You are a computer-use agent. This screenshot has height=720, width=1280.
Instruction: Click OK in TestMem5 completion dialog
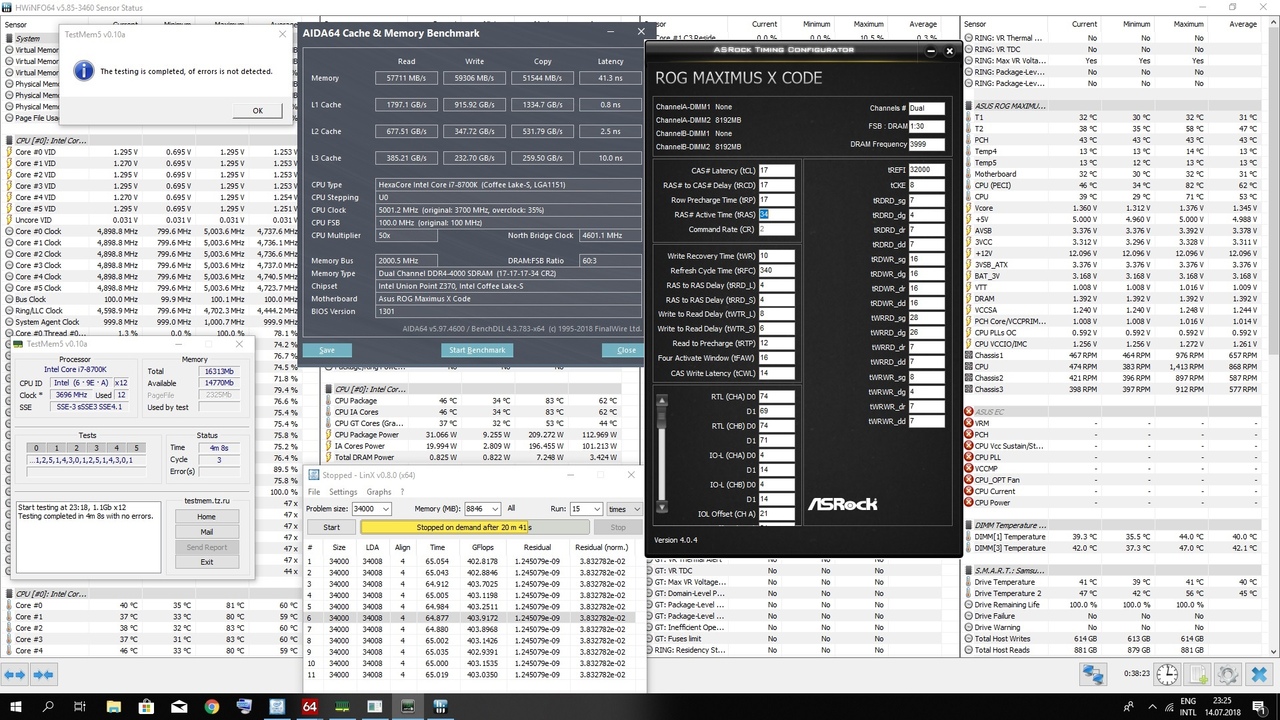[x=257, y=111]
